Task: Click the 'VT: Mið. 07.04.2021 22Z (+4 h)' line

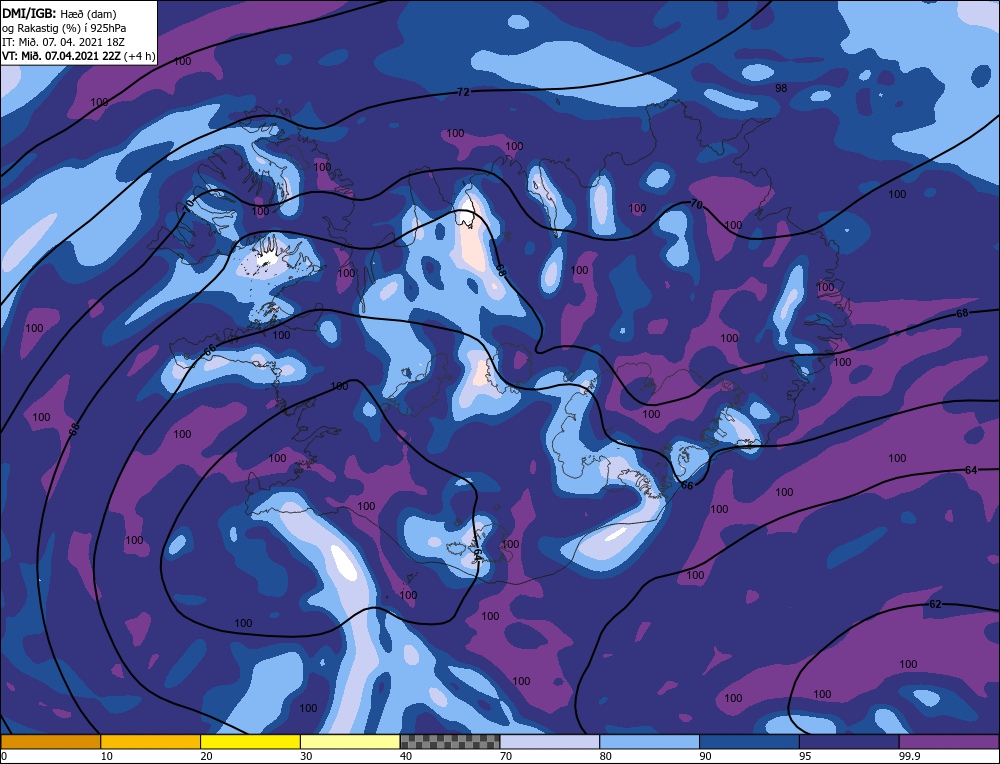Action: point(78,55)
